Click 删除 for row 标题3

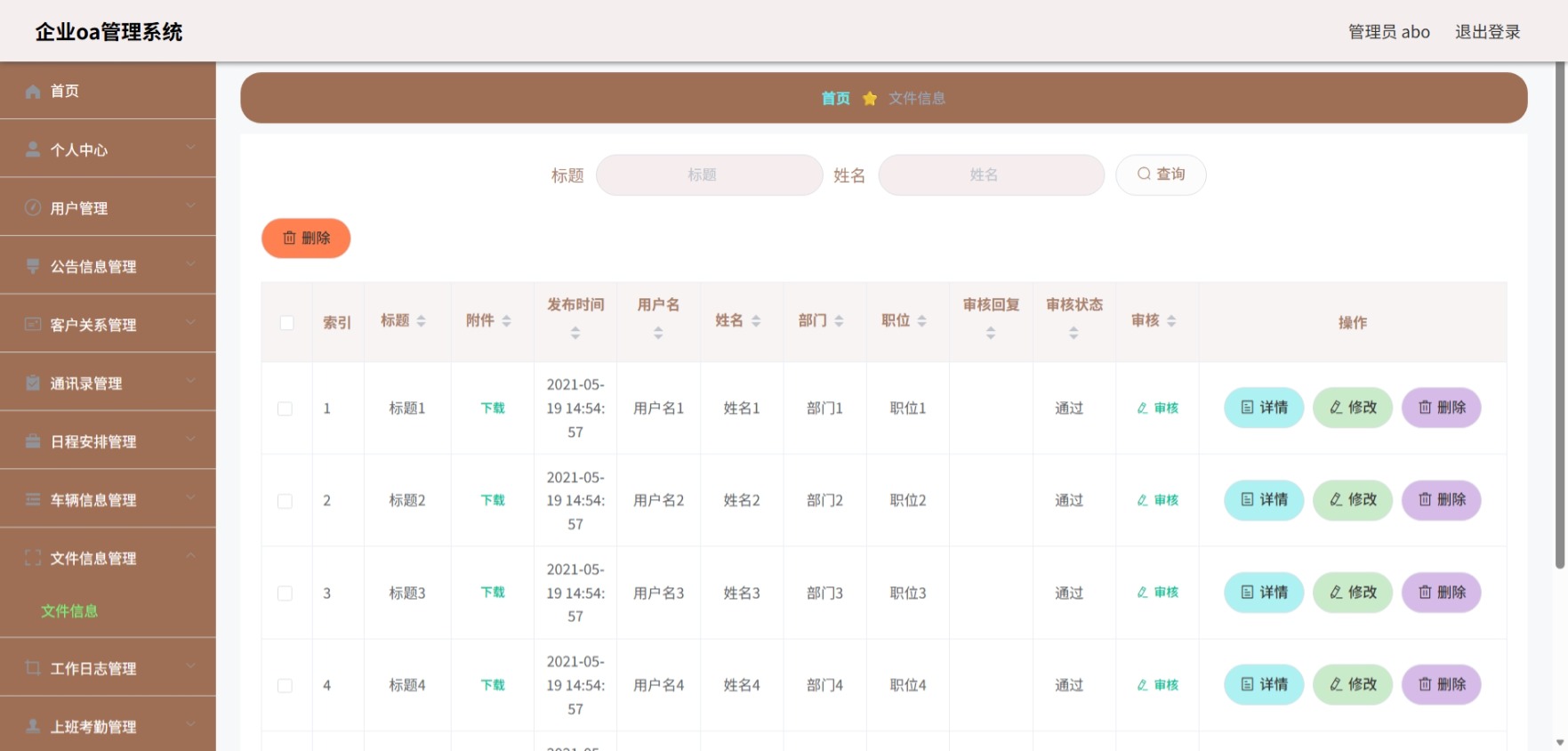[x=1442, y=593]
